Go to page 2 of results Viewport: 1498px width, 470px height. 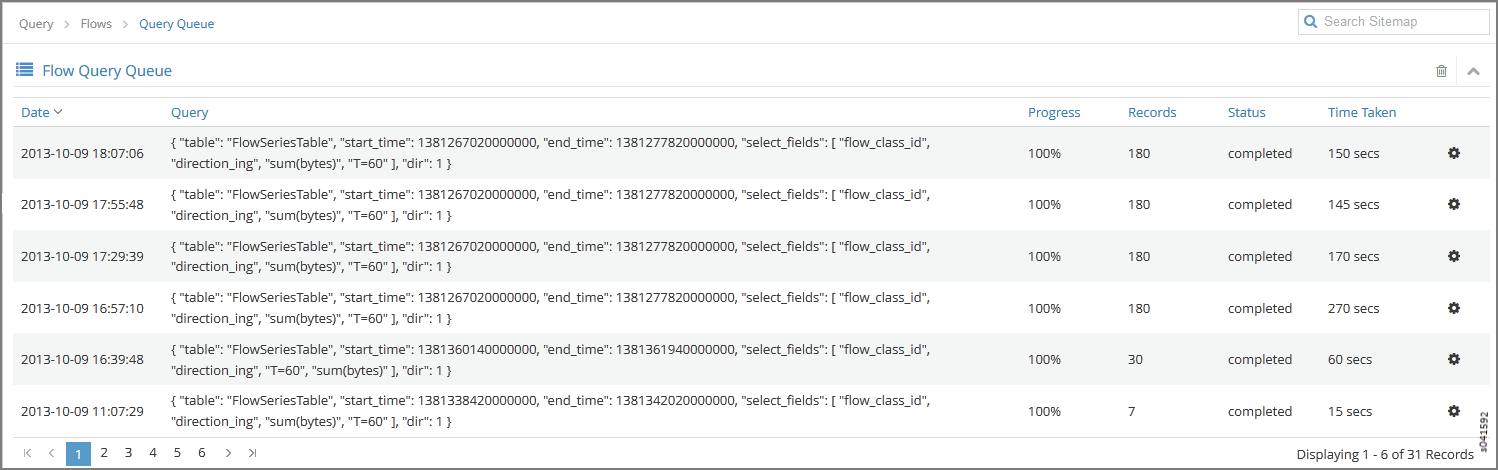tap(104, 453)
